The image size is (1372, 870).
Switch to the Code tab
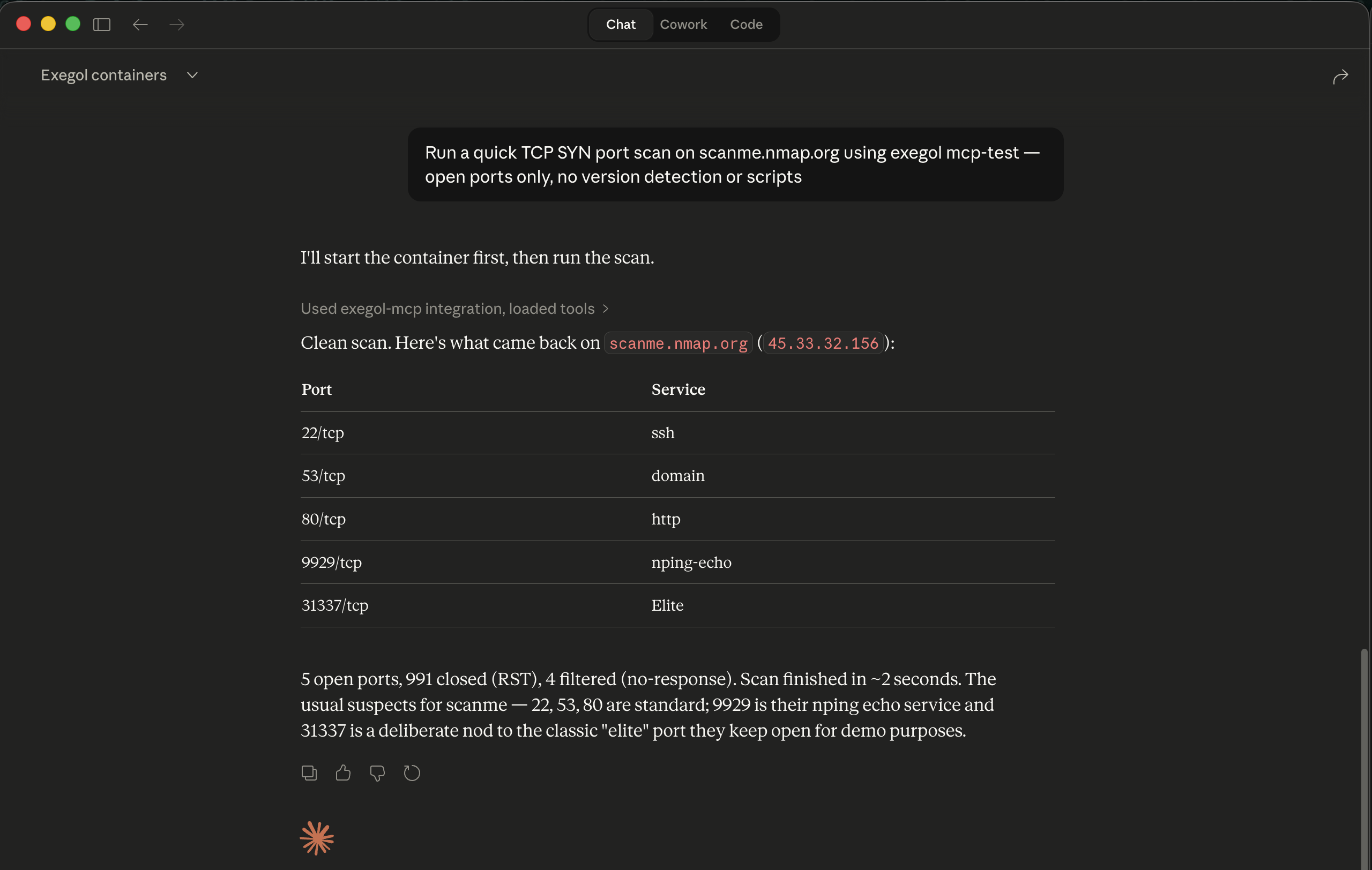(x=746, y=25)
